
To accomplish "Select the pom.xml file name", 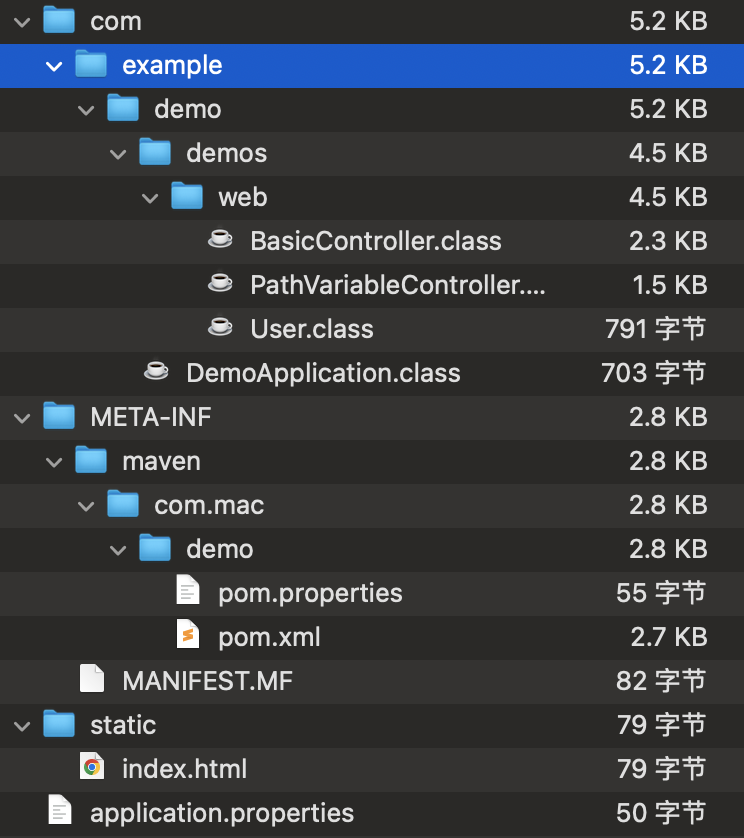I will click(269, 636).
